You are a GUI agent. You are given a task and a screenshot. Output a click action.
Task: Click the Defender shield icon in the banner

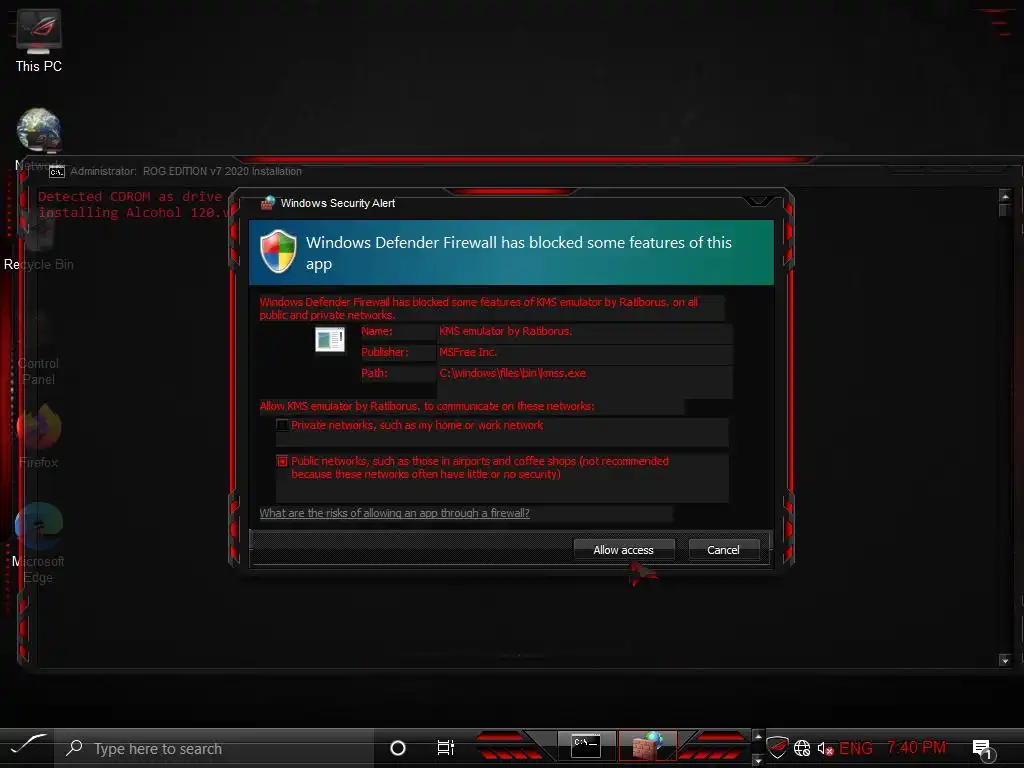tap(278, 251)
